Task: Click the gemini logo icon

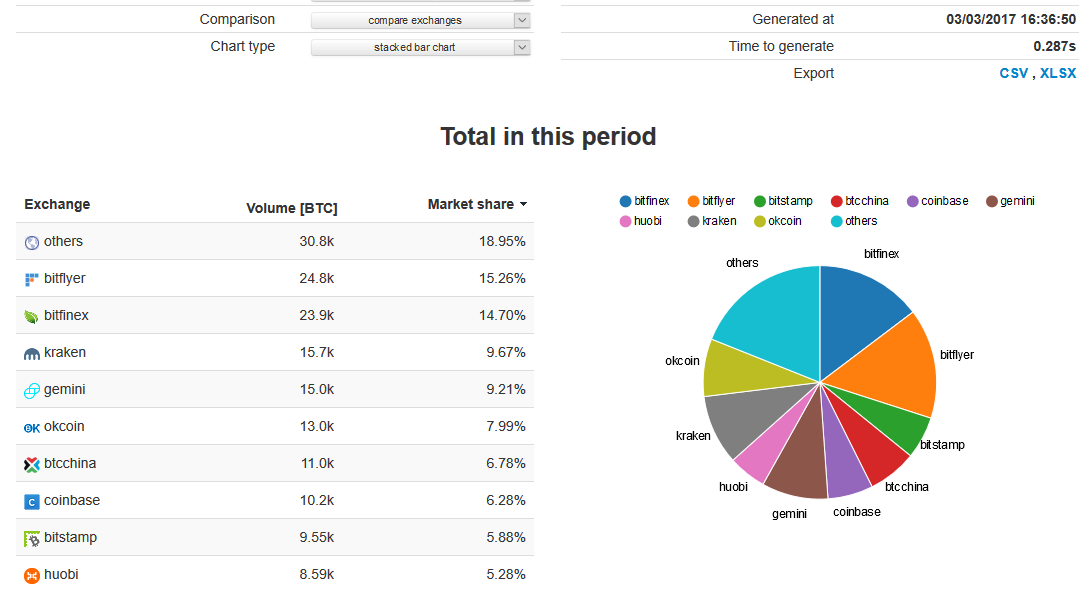Action: pos(32,390)
